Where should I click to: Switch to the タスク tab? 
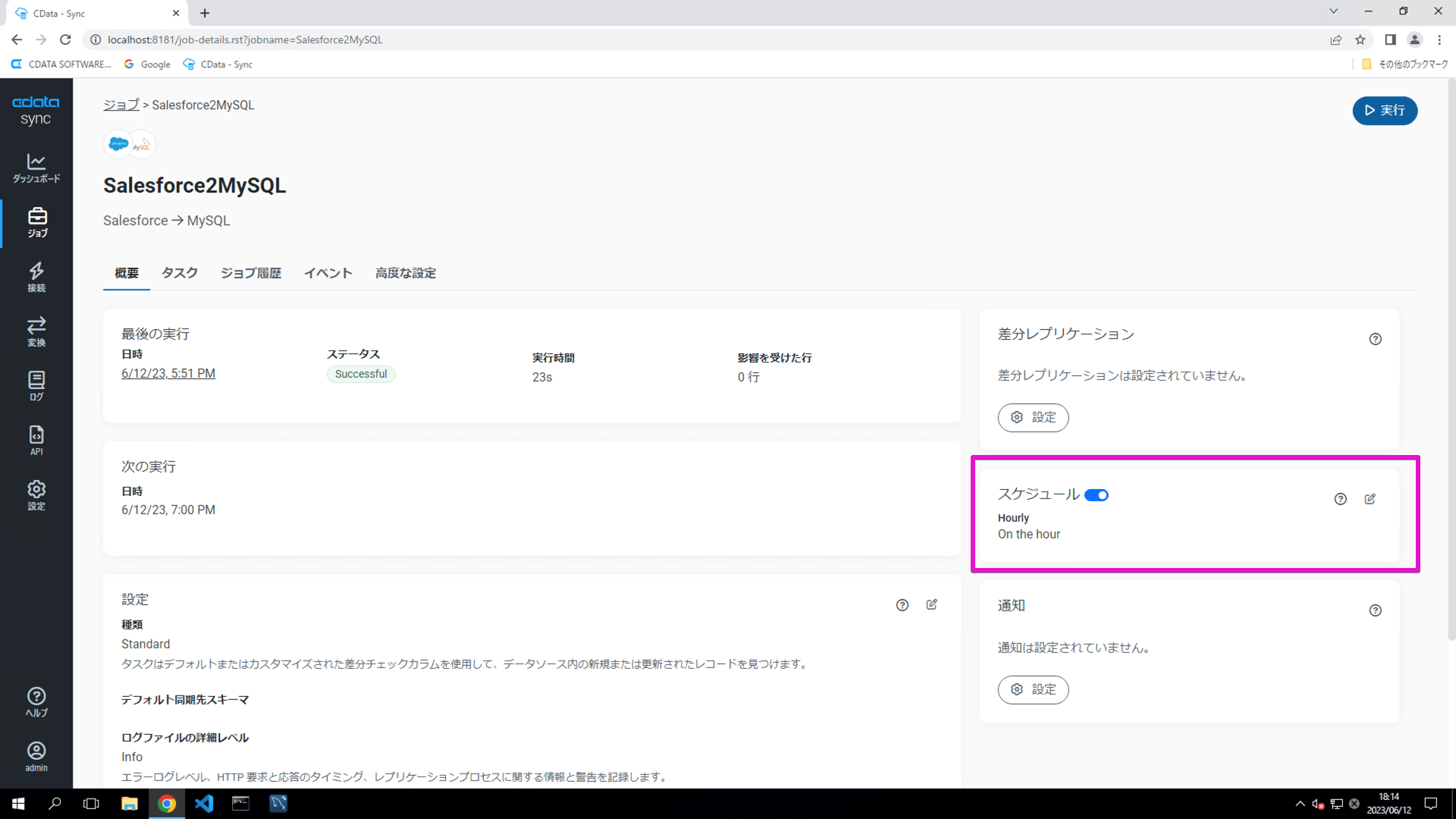point(179,273)
